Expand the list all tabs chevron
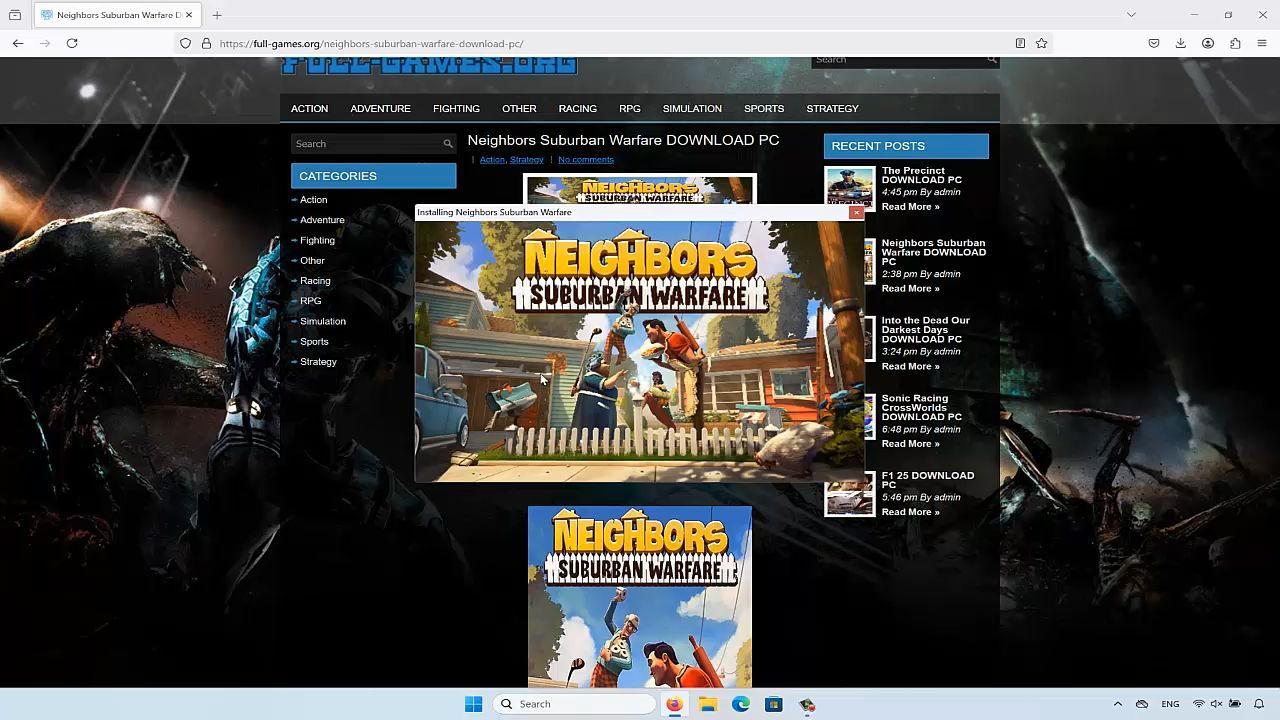1280x720 pixels. [x=1131, y=15]
